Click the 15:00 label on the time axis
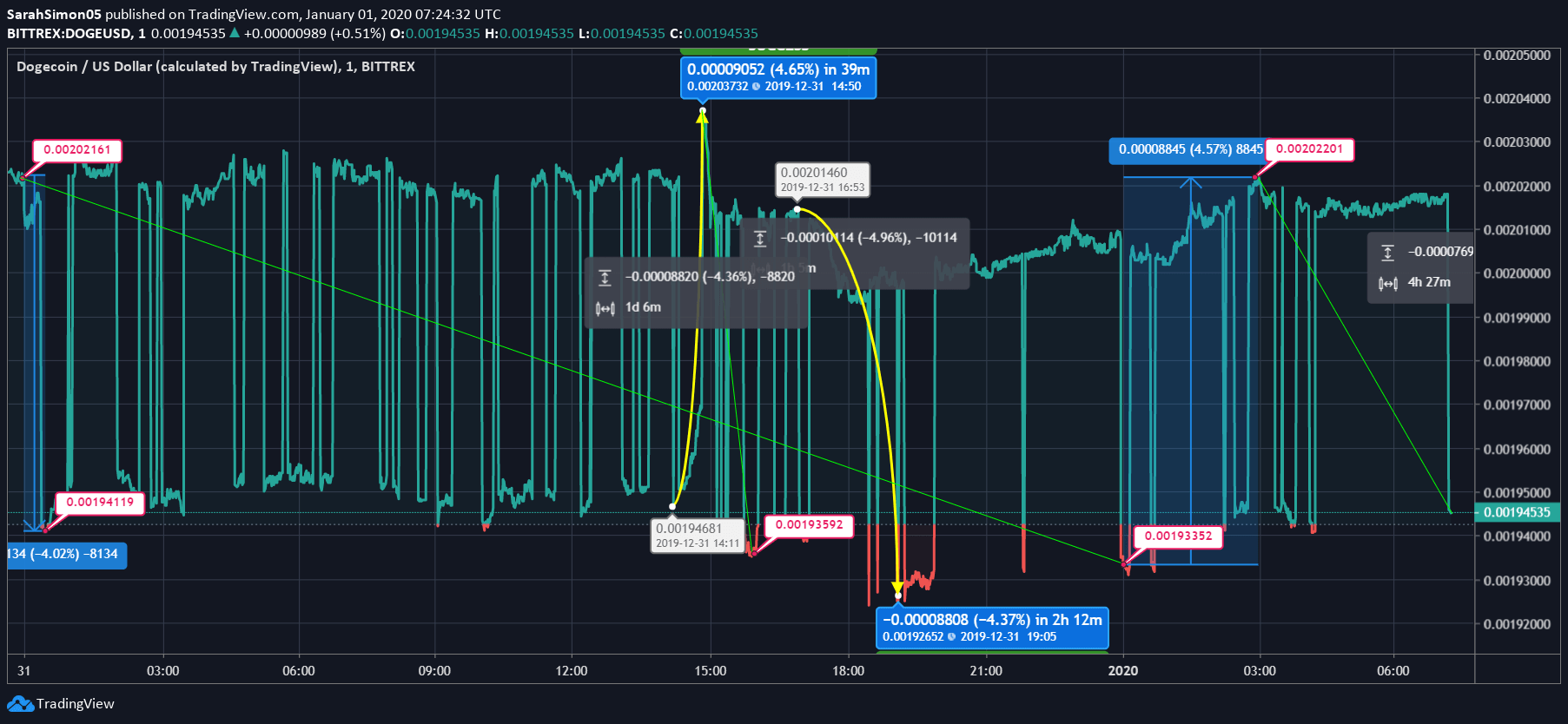 coord(710,671)
